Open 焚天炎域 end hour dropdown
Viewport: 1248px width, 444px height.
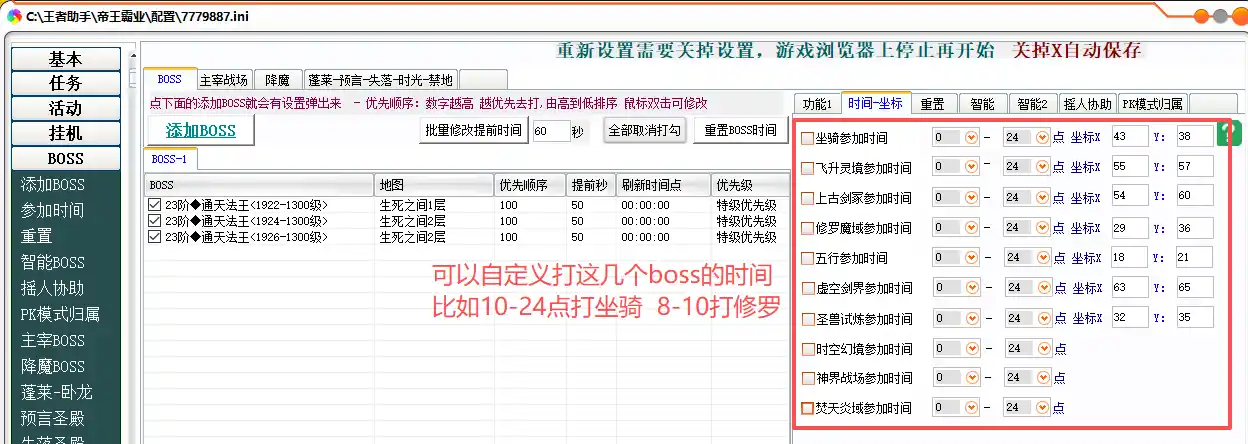(x=1042, y=408)
